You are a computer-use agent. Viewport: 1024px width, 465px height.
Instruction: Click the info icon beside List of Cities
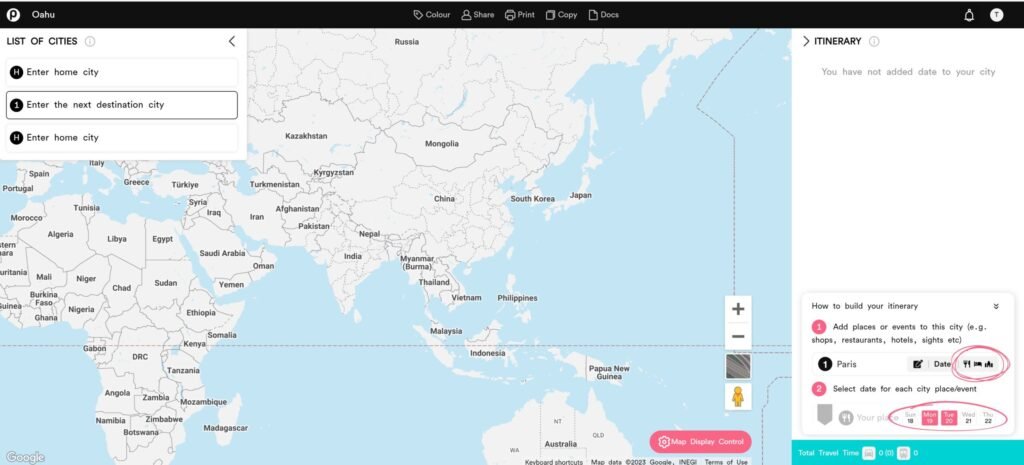tap(90, 41)
